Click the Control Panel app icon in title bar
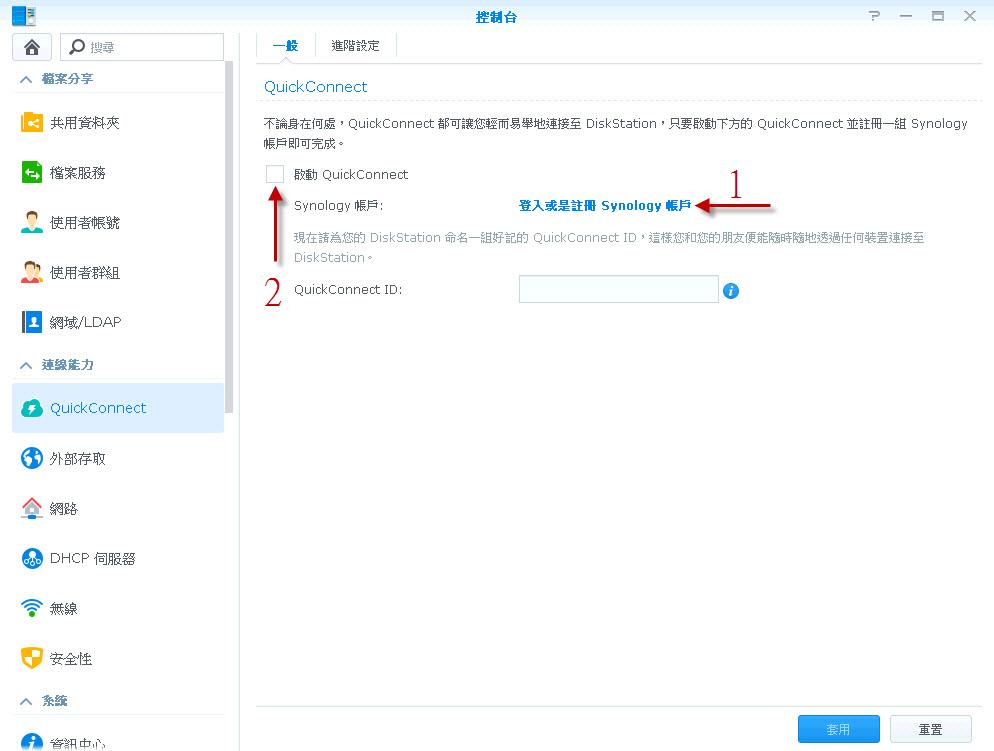This screenshot has width=994, height=751. [24, 16]
